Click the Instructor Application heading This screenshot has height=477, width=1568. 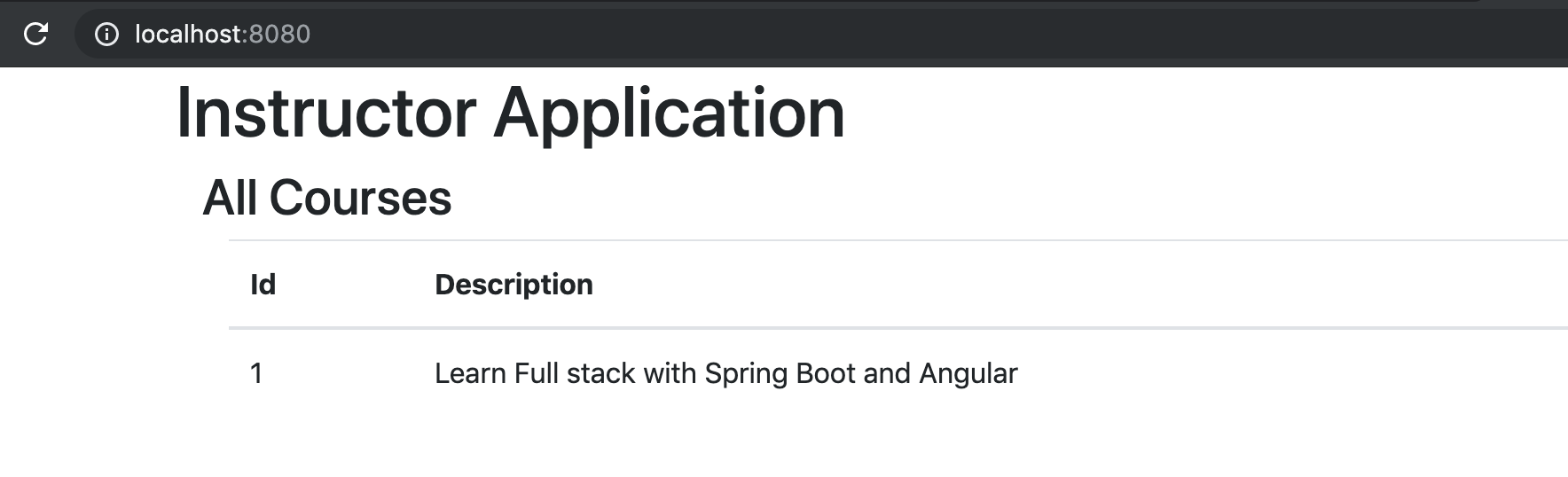(510, 113)
